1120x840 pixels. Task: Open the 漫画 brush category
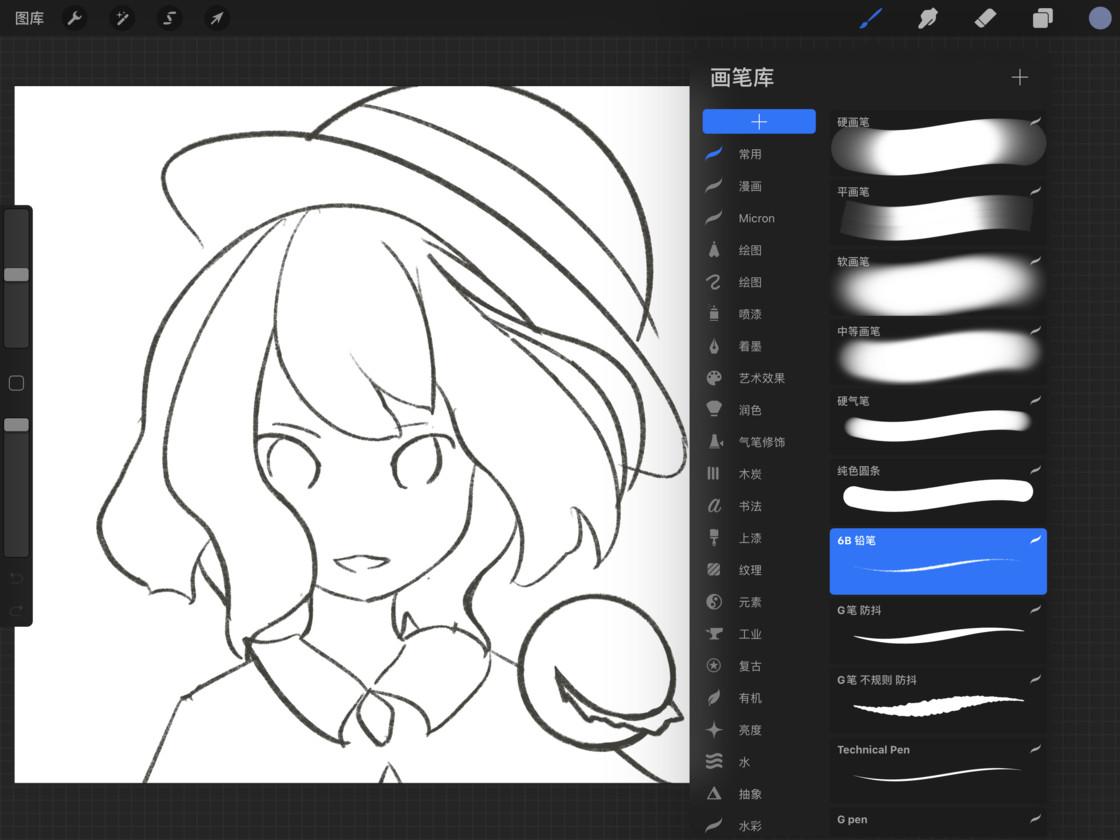point(750,186)
